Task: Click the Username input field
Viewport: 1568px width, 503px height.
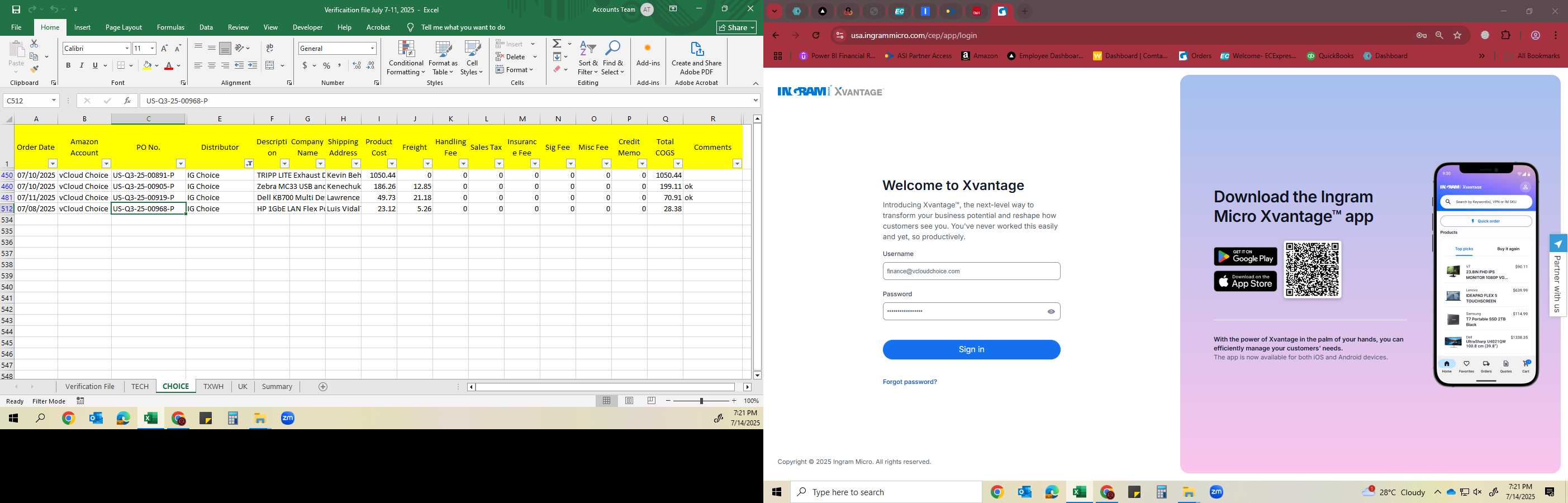Action: click(971, 271)
